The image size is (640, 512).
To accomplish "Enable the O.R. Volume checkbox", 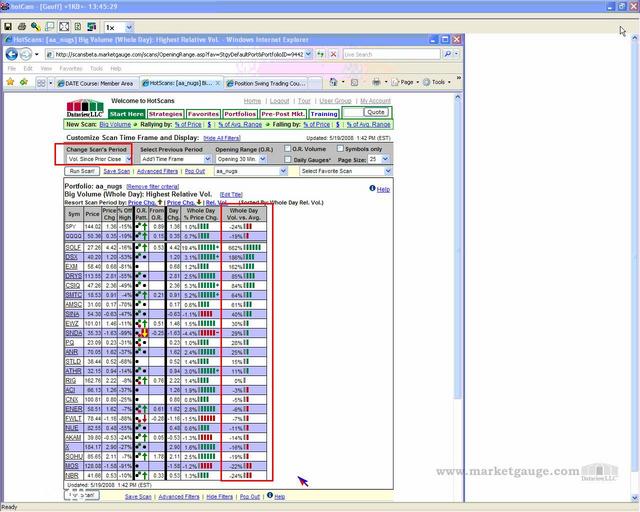I will 288,149.
